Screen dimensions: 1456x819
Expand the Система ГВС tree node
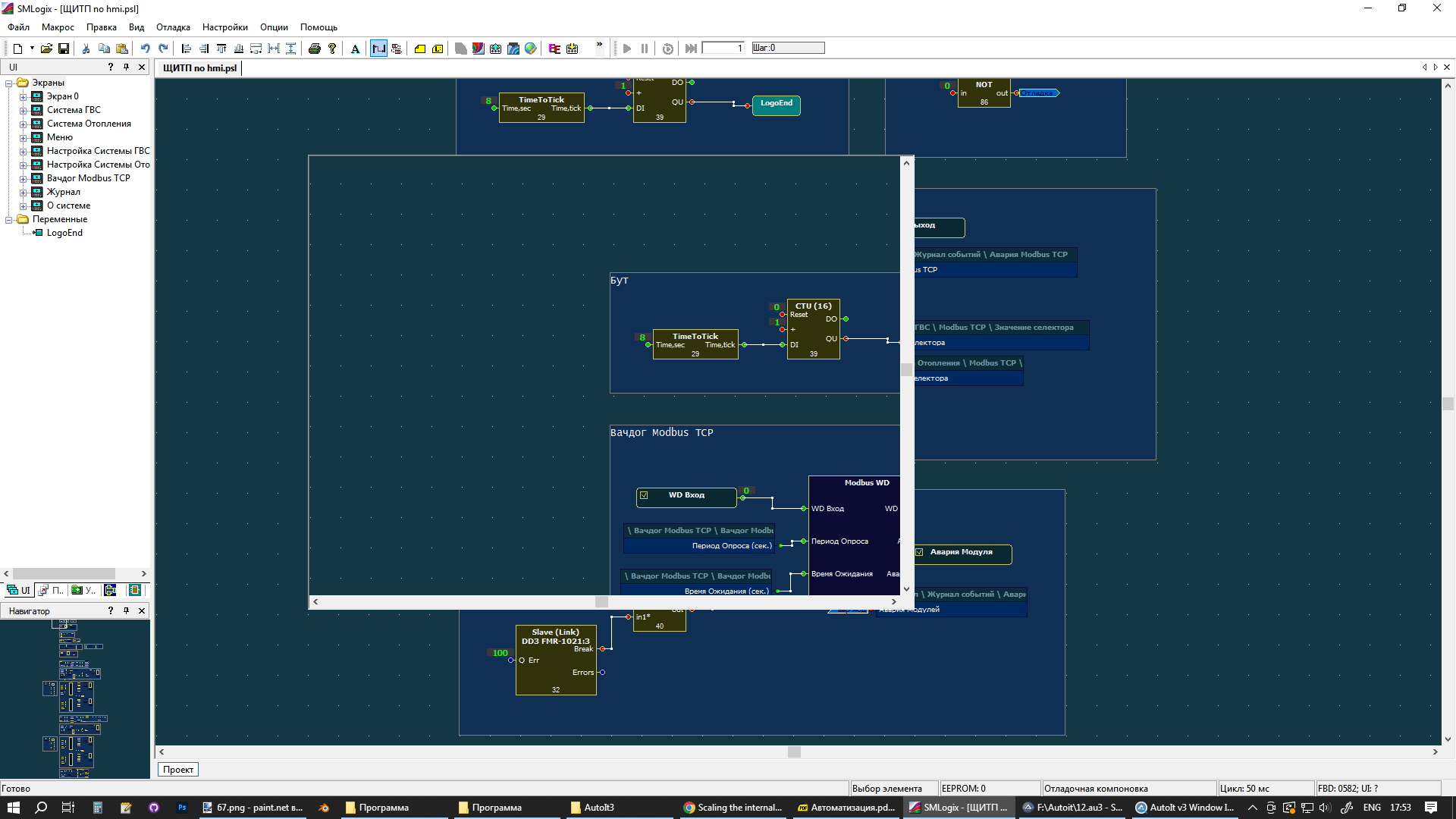pos(23,110)
